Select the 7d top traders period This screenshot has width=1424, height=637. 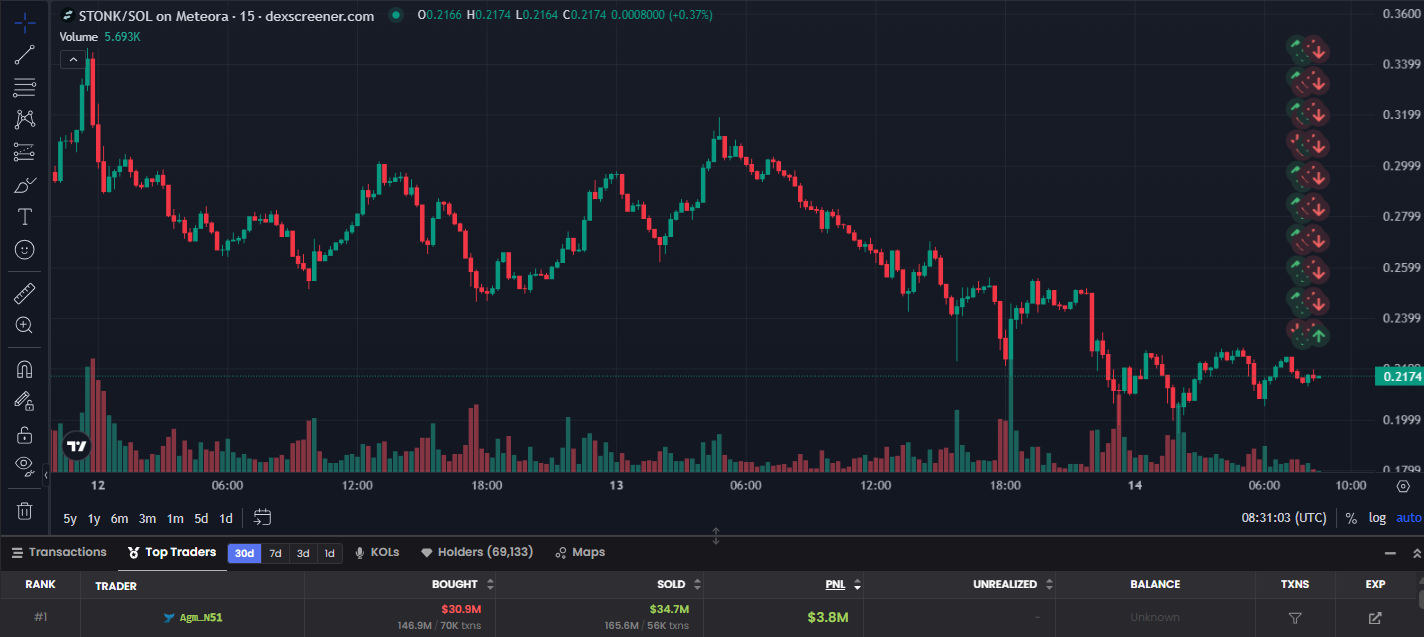(275, 553)
